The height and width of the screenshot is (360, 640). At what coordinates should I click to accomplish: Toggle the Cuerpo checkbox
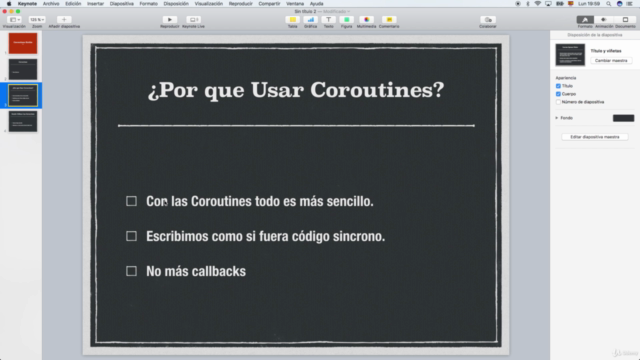[558, 94]
